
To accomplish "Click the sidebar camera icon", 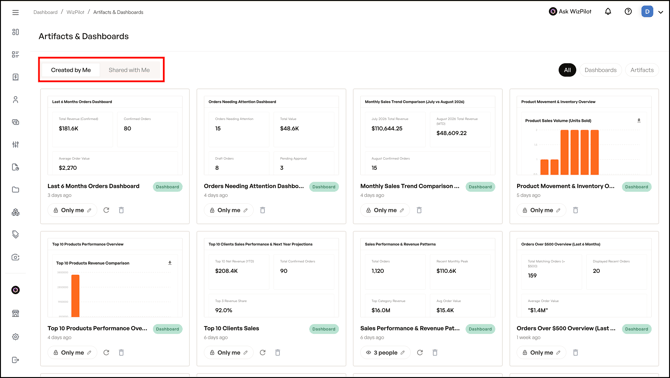I will click(15, 257).
